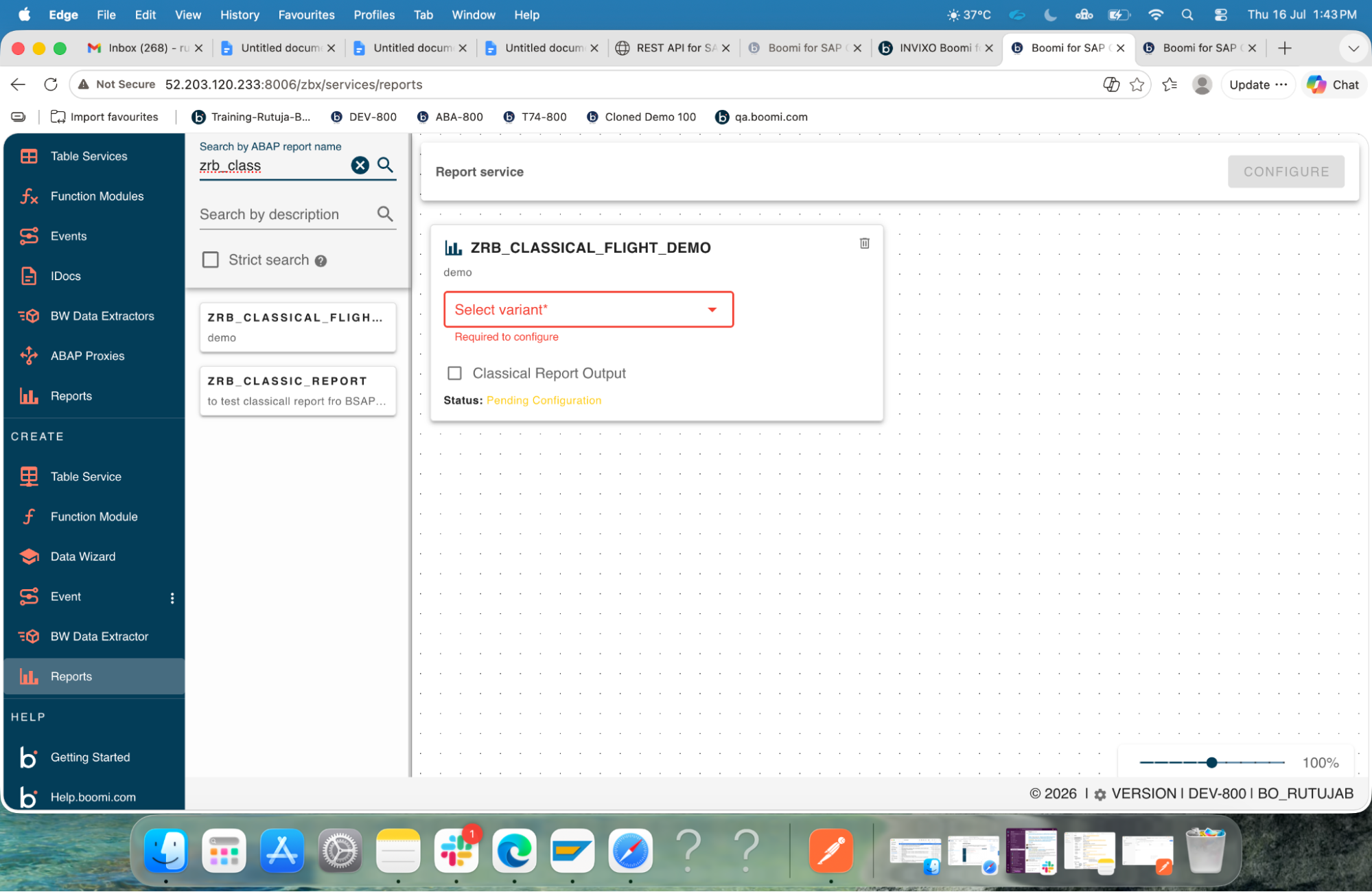Open Strict search help tooltip icon
The width and height of the screenshot is (1372, 892).
321,261
